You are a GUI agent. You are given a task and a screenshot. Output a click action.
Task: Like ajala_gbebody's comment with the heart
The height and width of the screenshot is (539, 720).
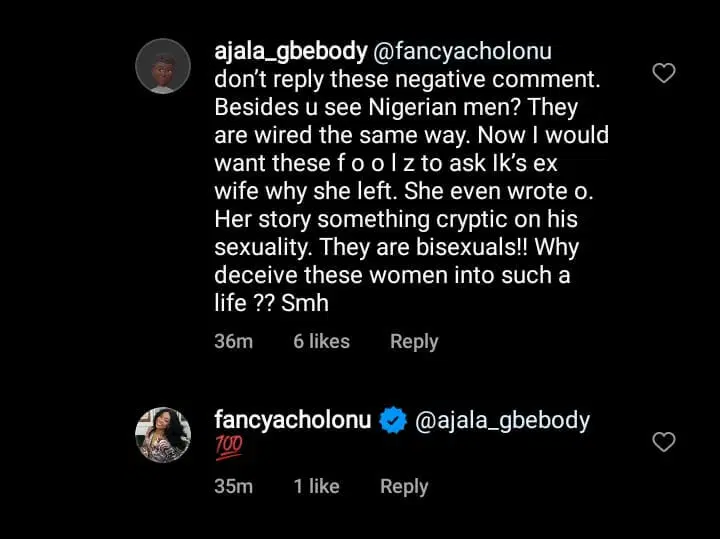[663, 72]
